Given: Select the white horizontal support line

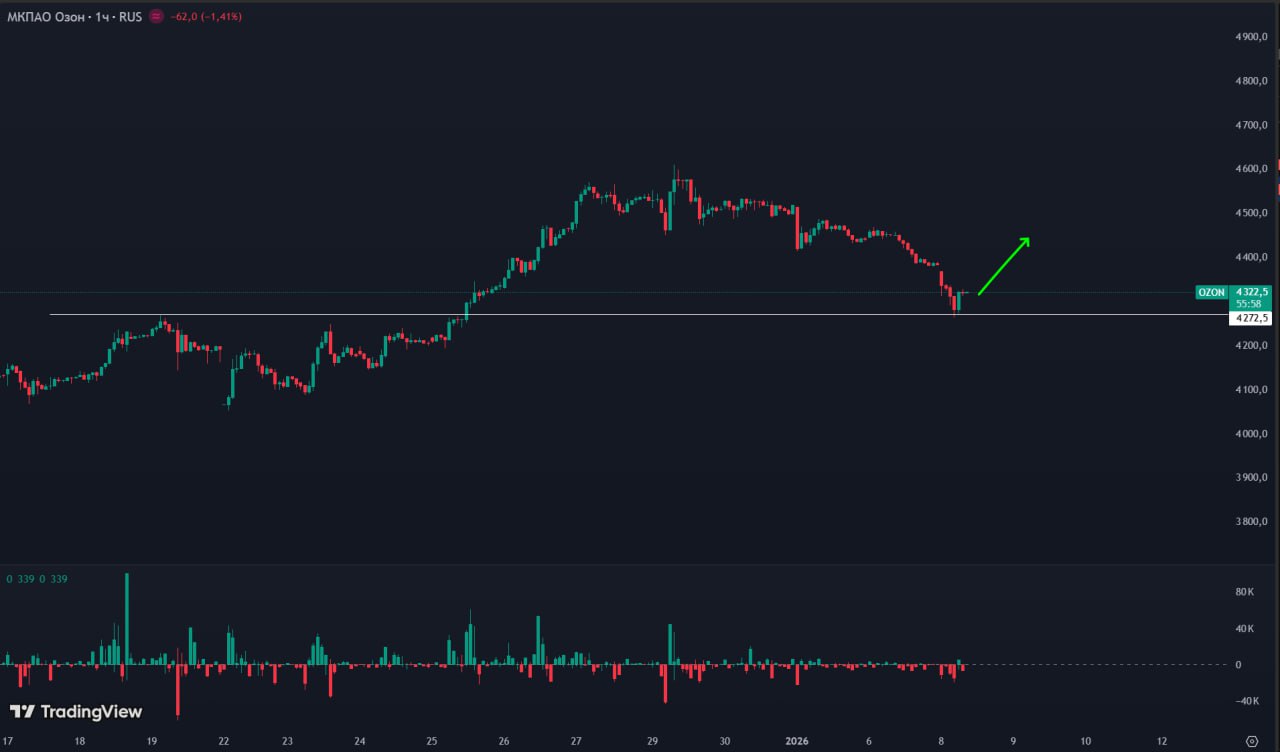Looking at the screenshot, I should pyautogui.click(x=600, y=315).
